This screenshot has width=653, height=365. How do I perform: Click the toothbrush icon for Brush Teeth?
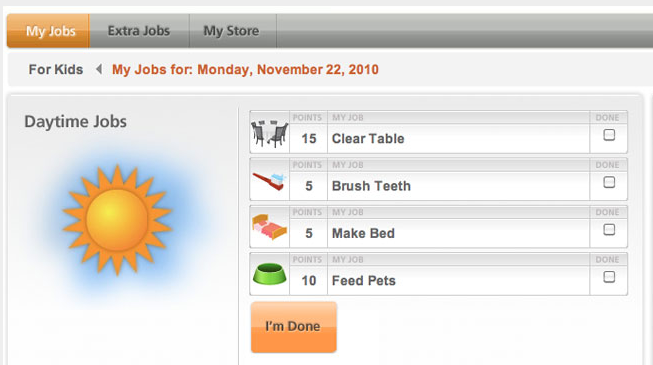pos(269,181)
